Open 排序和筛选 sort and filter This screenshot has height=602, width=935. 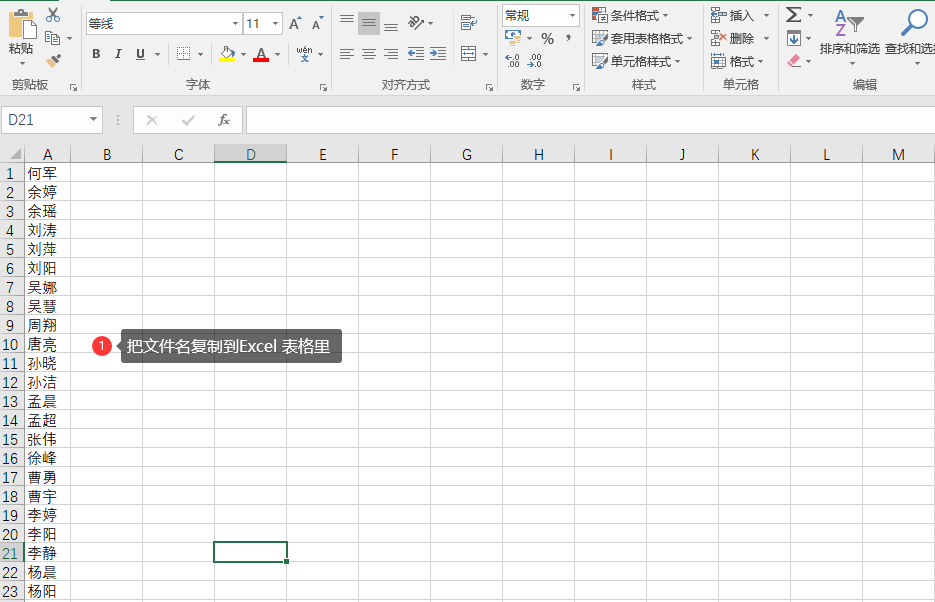[849, 37]
